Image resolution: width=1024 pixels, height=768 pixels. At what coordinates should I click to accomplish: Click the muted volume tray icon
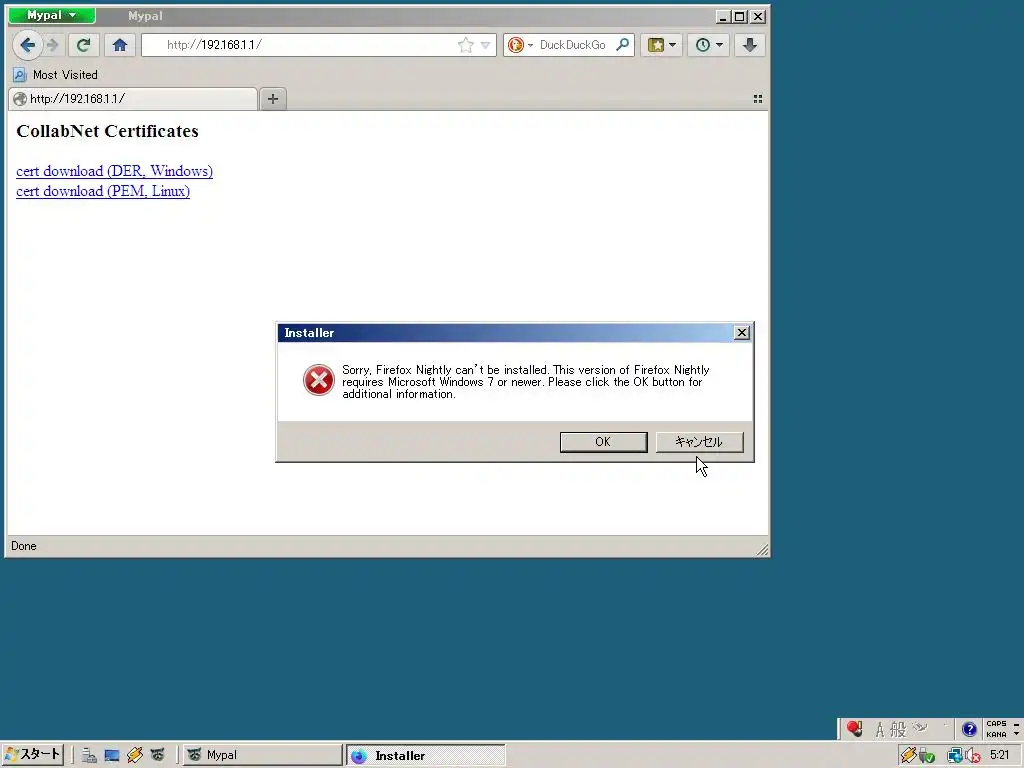pyautogui.click(x=972, y=756)
